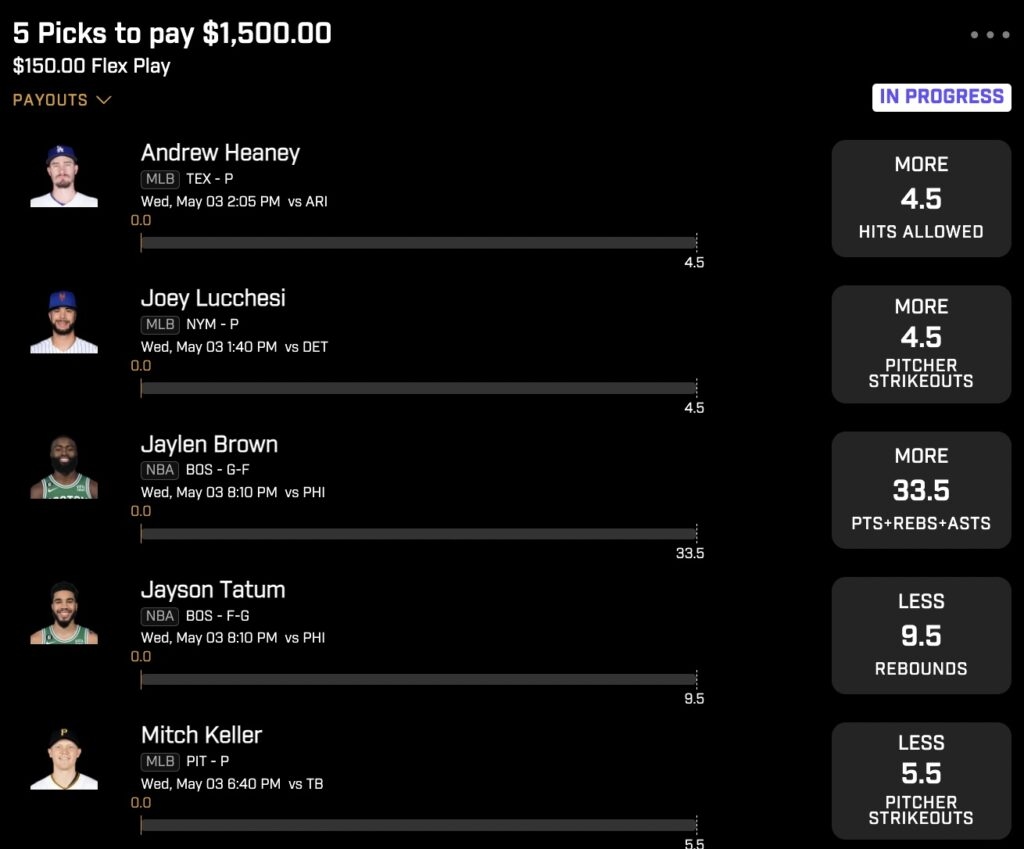Open the three-dot options menu

click(990, 35)
